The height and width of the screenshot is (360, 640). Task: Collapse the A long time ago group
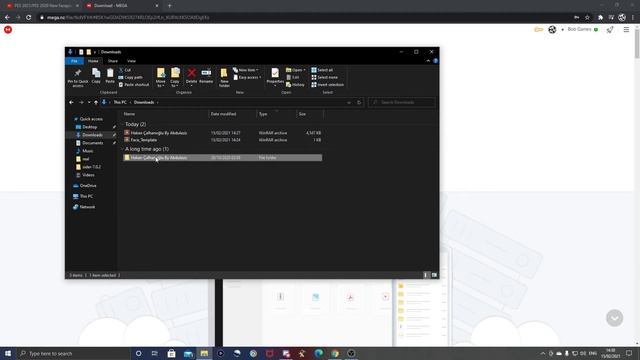pyautogui.click(x=123, y=149)
